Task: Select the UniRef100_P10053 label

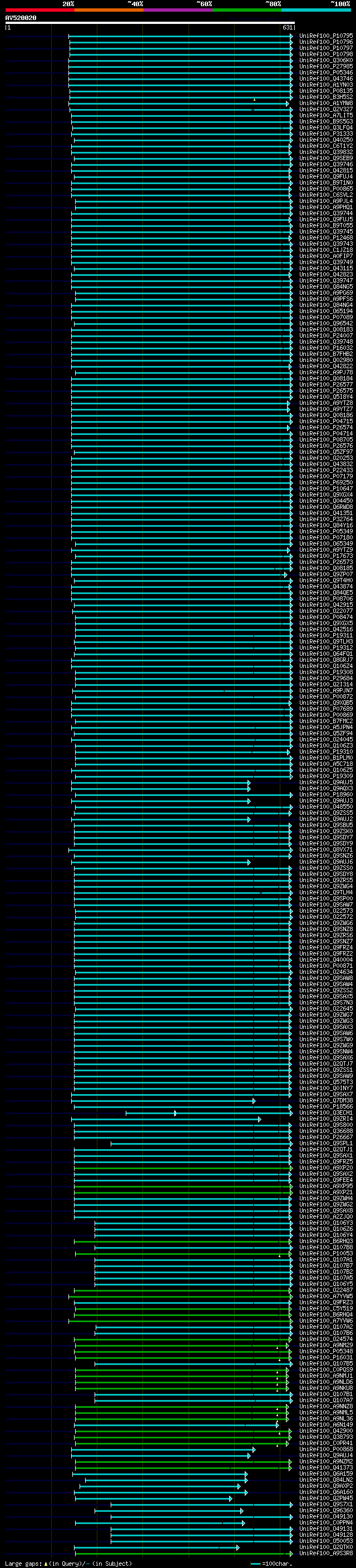Action: 325,1253
